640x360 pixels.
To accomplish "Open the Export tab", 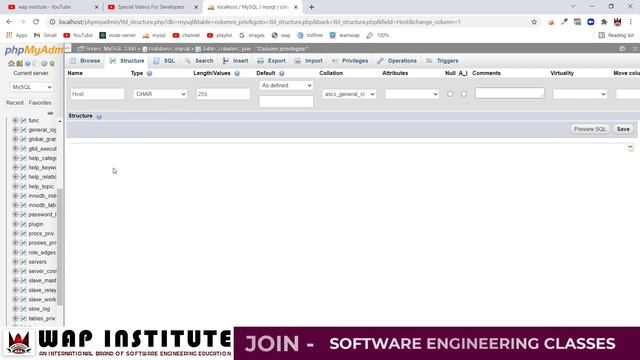I will pos(271,61).
